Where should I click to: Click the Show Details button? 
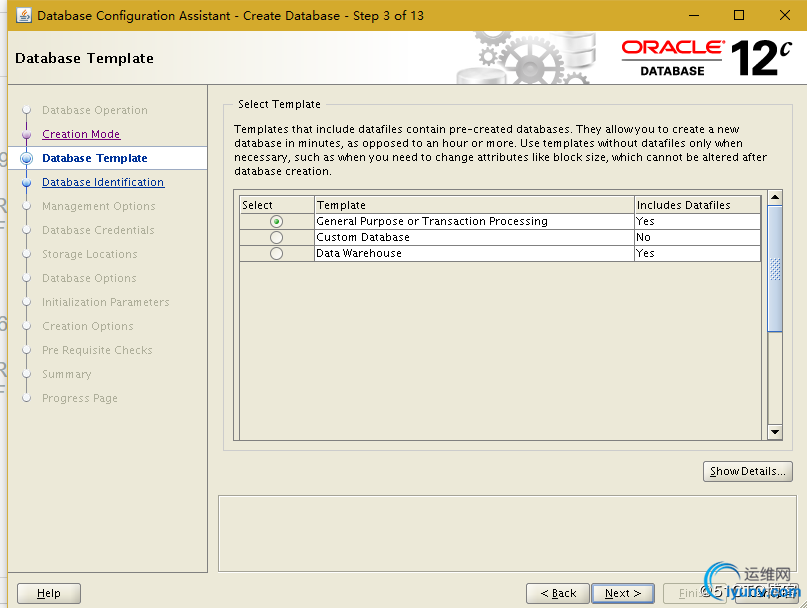[748, 471]
